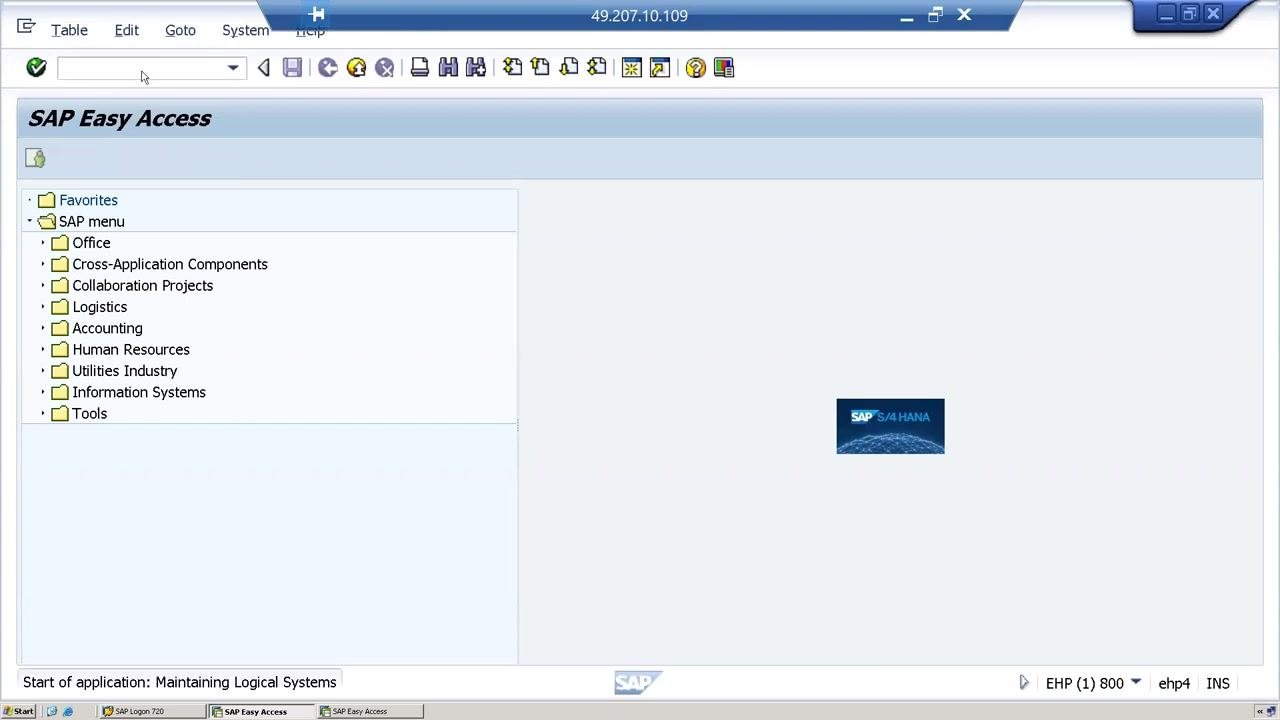Open the System menu
The image size is (1280, 720).
[x=245, y=30]
